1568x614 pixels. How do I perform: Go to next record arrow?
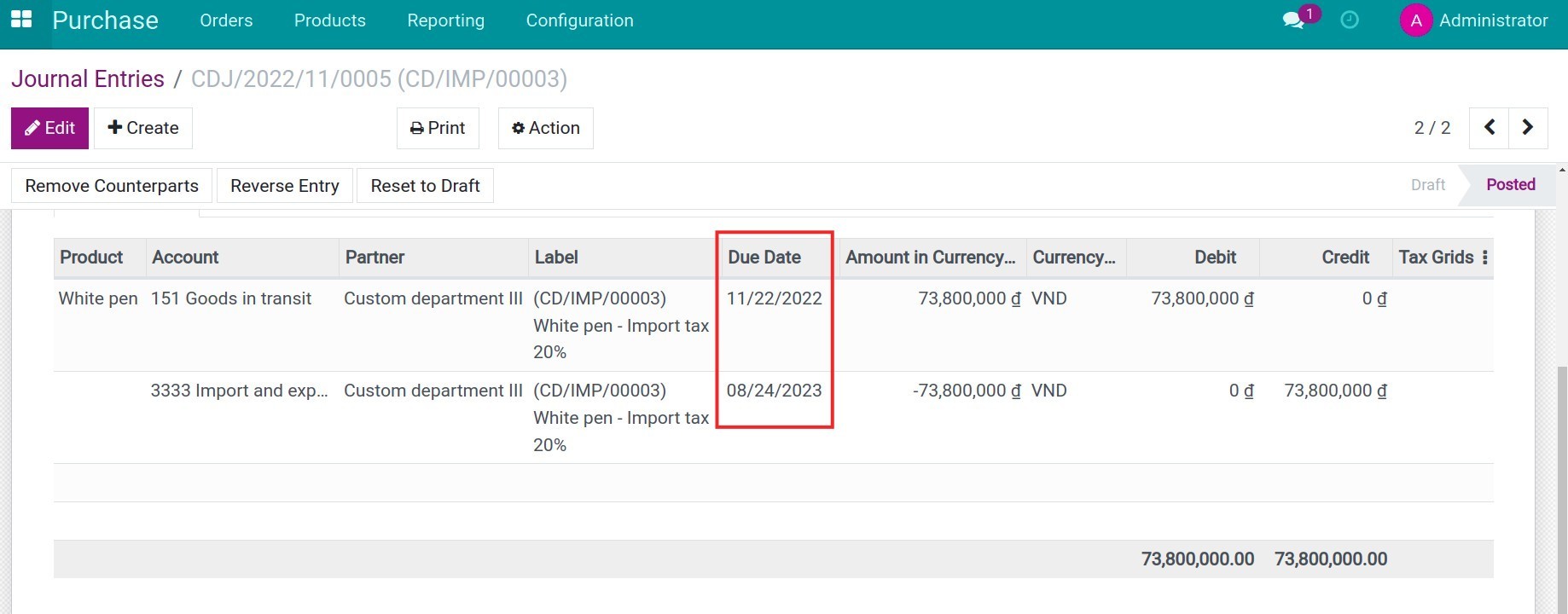(1528, 128)
